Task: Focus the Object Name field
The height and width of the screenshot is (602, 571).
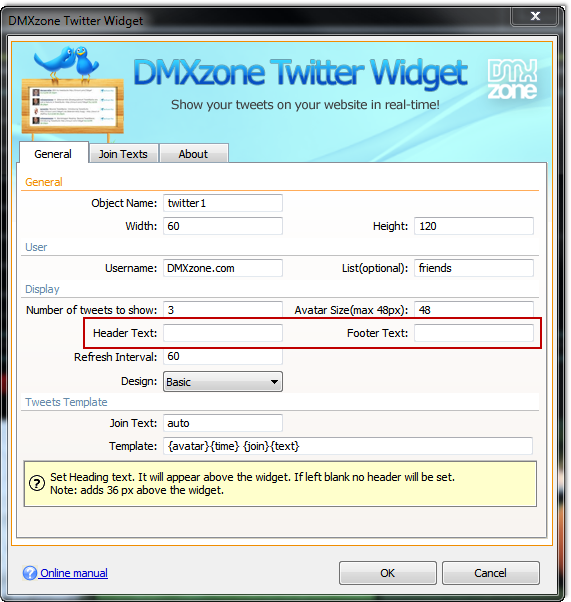Action: pyautogui.click(x=223, y=203)
